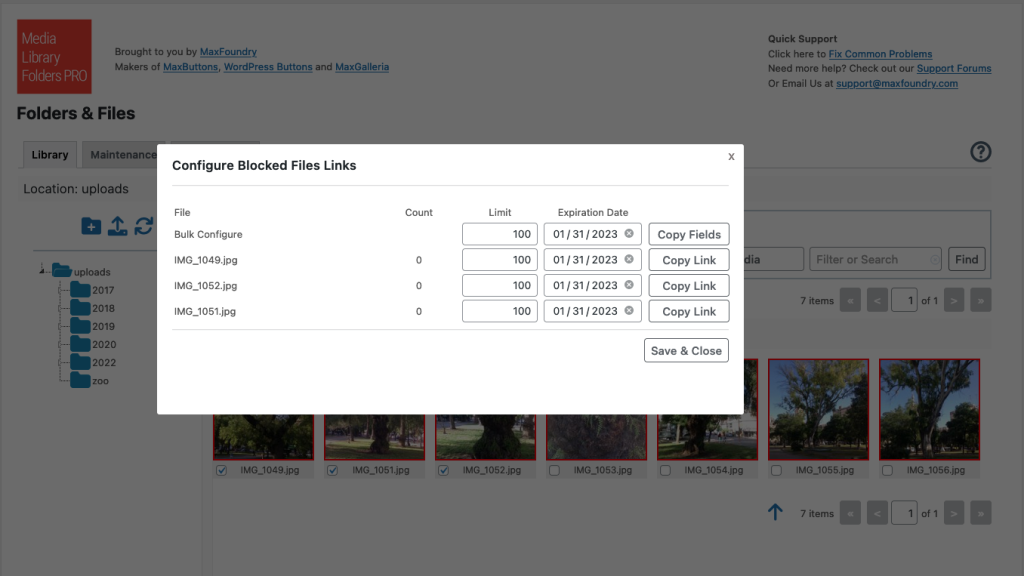The height and width of the screenshot is (576, 1024).
Task: Open the 2017 folder in the tree
Action: point(102,290)
